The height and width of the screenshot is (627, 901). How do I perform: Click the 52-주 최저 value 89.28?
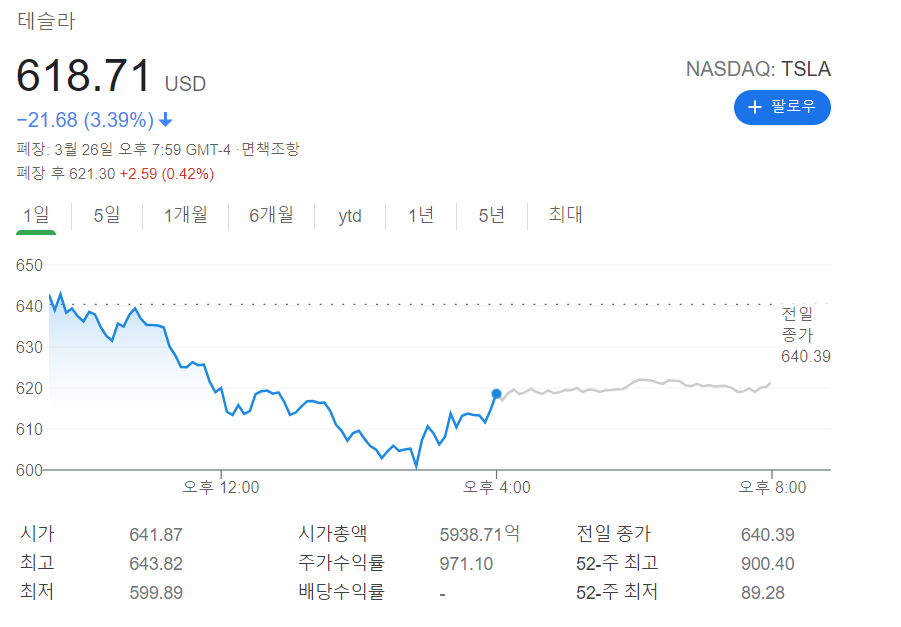click(763, 593)
